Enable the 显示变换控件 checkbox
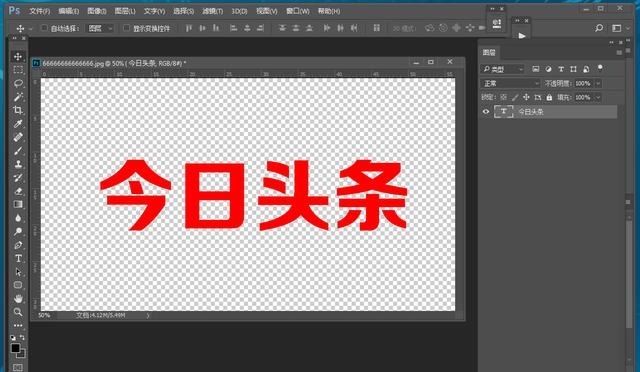The width and height of the screenshot is (640, 372). (126, 28)
